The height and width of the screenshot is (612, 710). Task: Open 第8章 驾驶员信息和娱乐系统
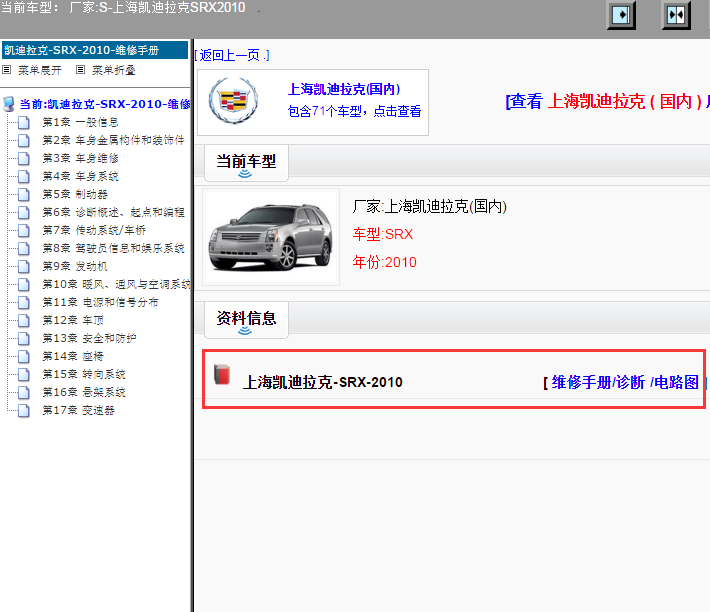[114, 248]
